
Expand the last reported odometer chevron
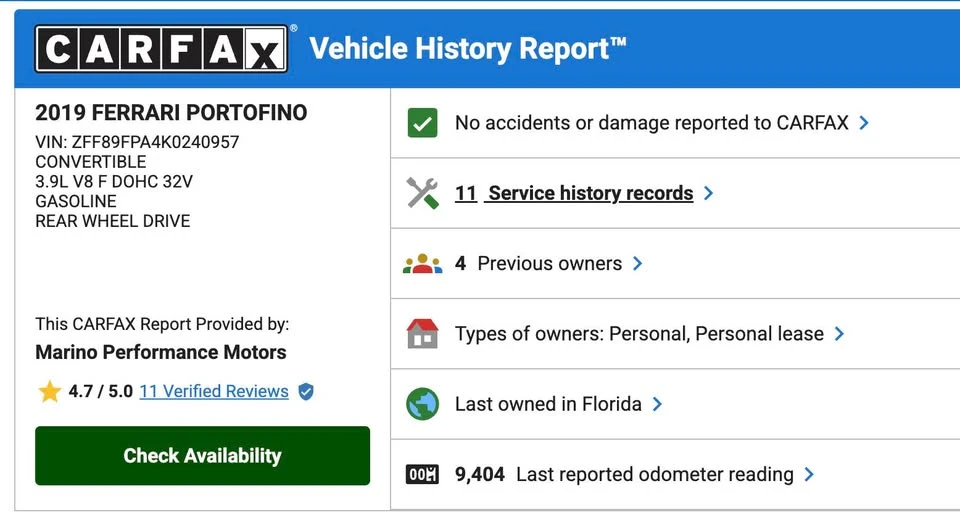click(809, 474)
